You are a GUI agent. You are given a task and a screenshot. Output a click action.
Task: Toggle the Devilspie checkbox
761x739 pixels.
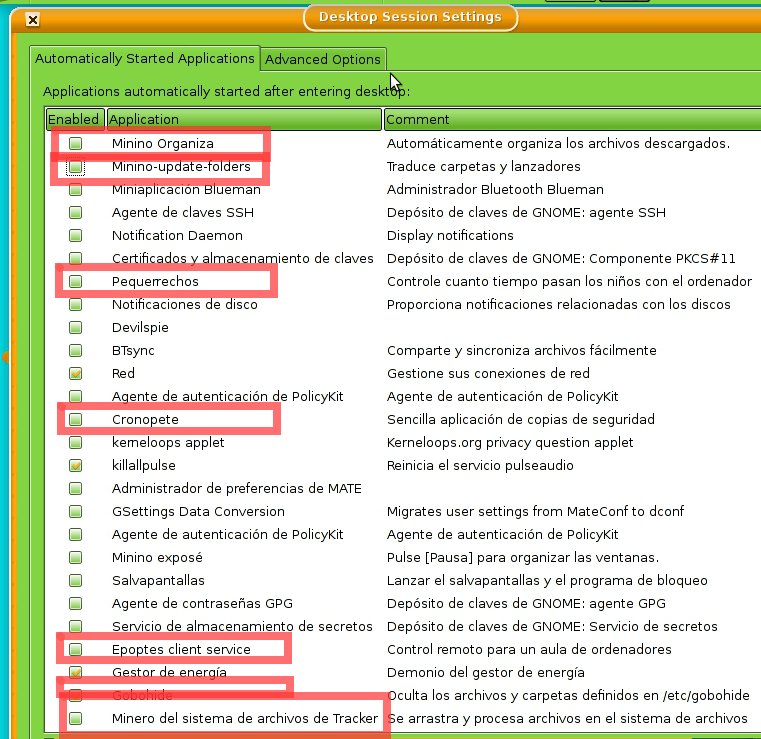pos(75,328)
